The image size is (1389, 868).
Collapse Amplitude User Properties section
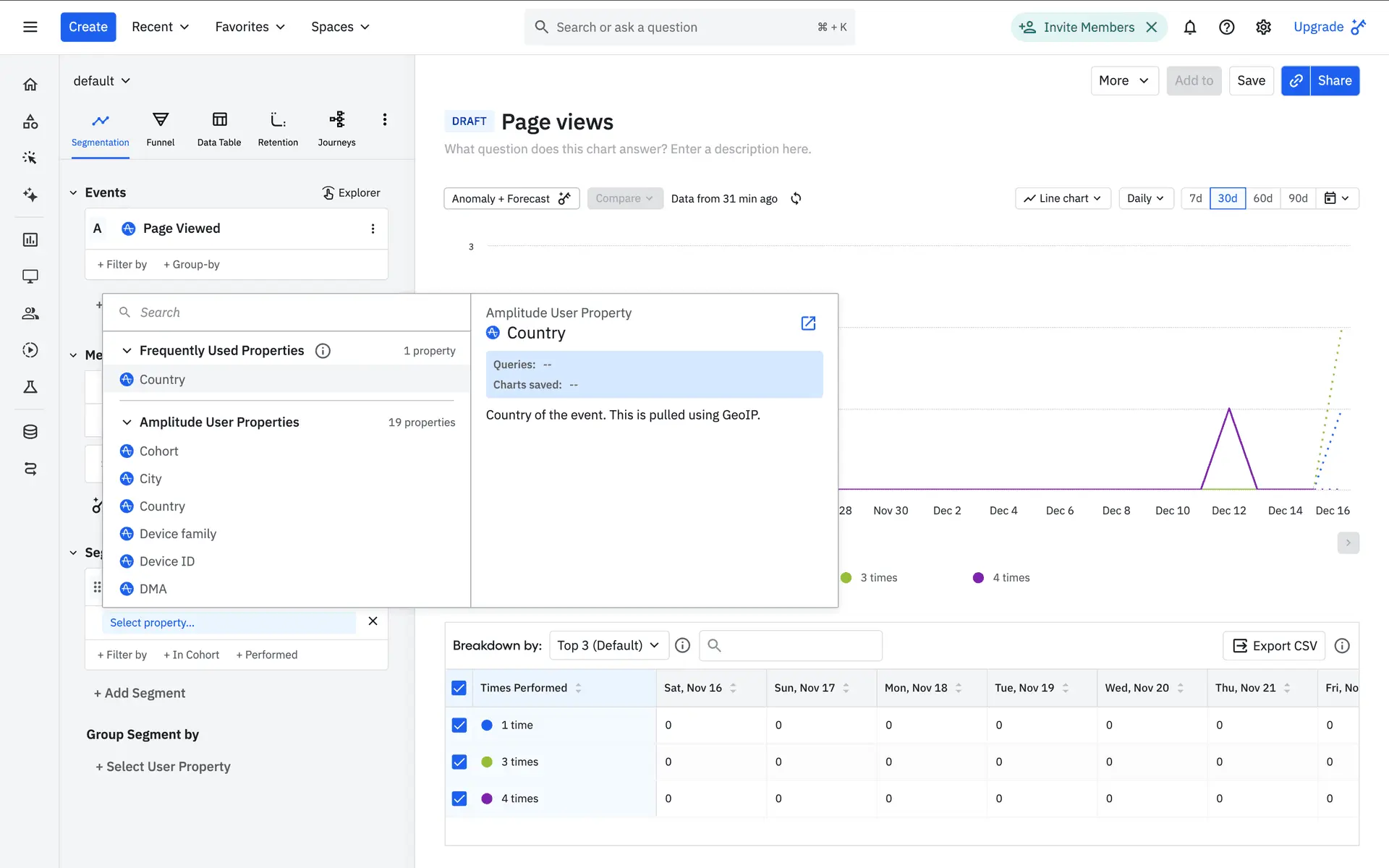tap(127, 422)
